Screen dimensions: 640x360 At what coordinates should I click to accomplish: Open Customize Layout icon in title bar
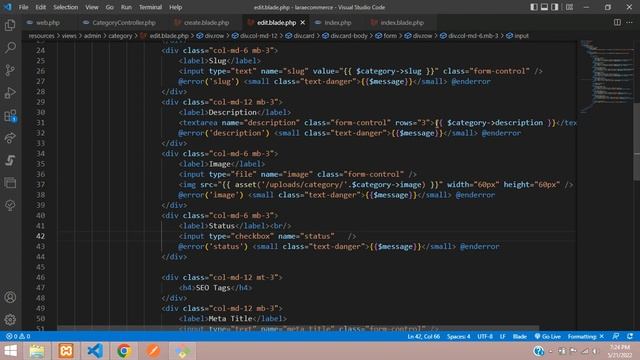[x=569, y=7]
